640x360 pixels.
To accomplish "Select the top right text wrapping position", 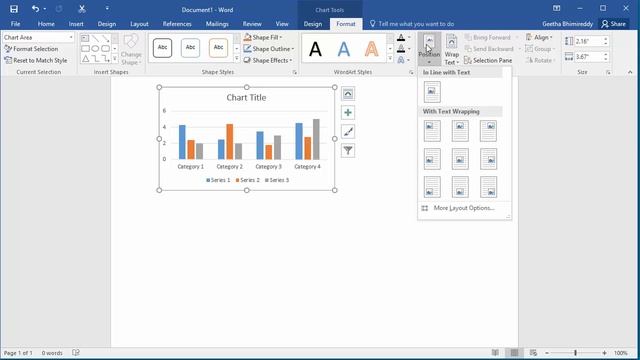I will point(489,131).
